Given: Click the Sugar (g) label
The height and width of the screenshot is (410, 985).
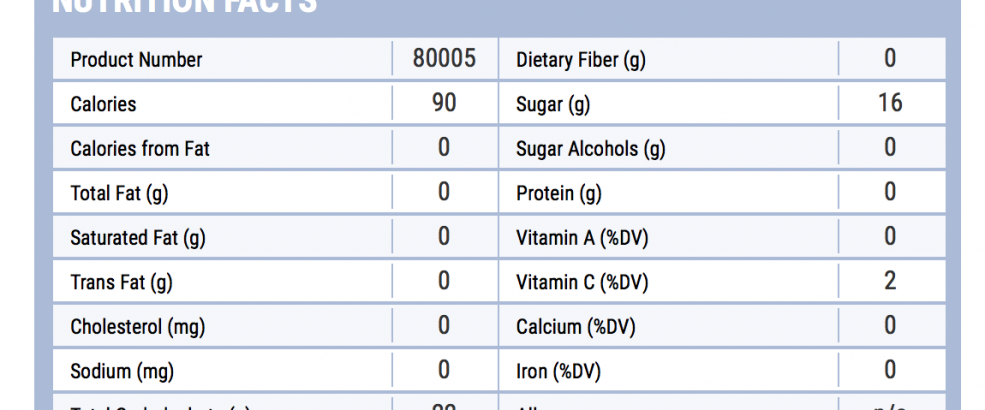Looking at the screenshot, I should click(552, 104).
